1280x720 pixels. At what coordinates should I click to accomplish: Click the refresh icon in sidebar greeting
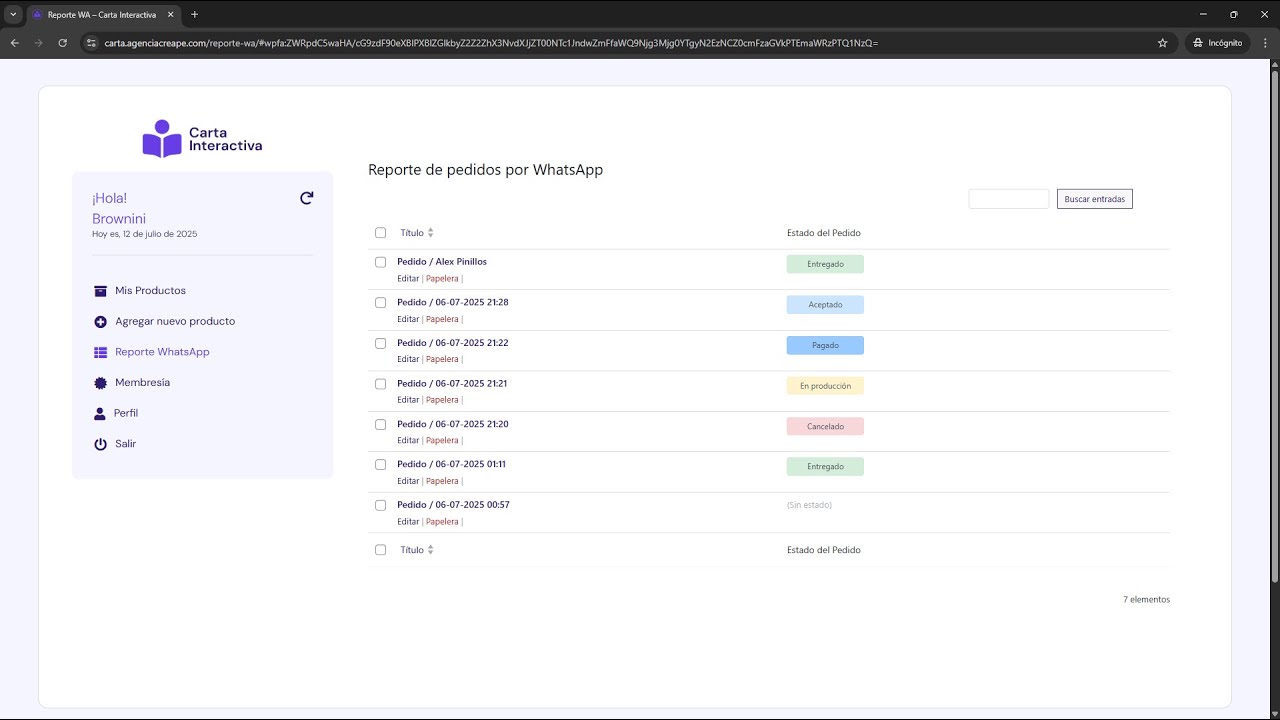[x=307, y=198]
